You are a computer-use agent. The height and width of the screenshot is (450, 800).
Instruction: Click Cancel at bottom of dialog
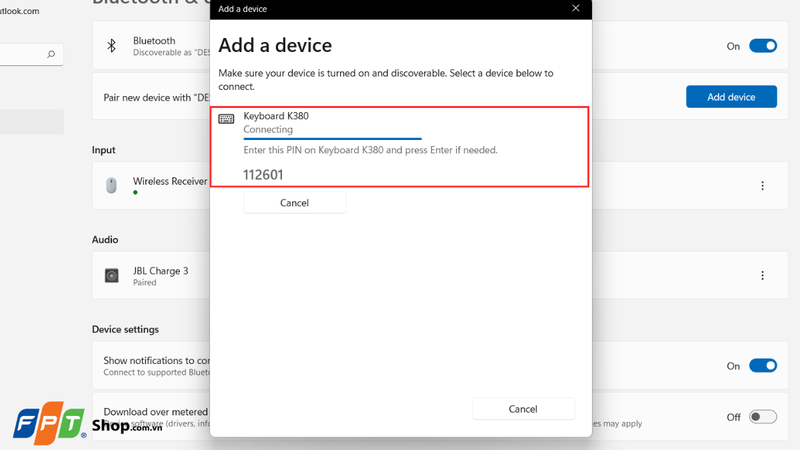coord(523,409)
